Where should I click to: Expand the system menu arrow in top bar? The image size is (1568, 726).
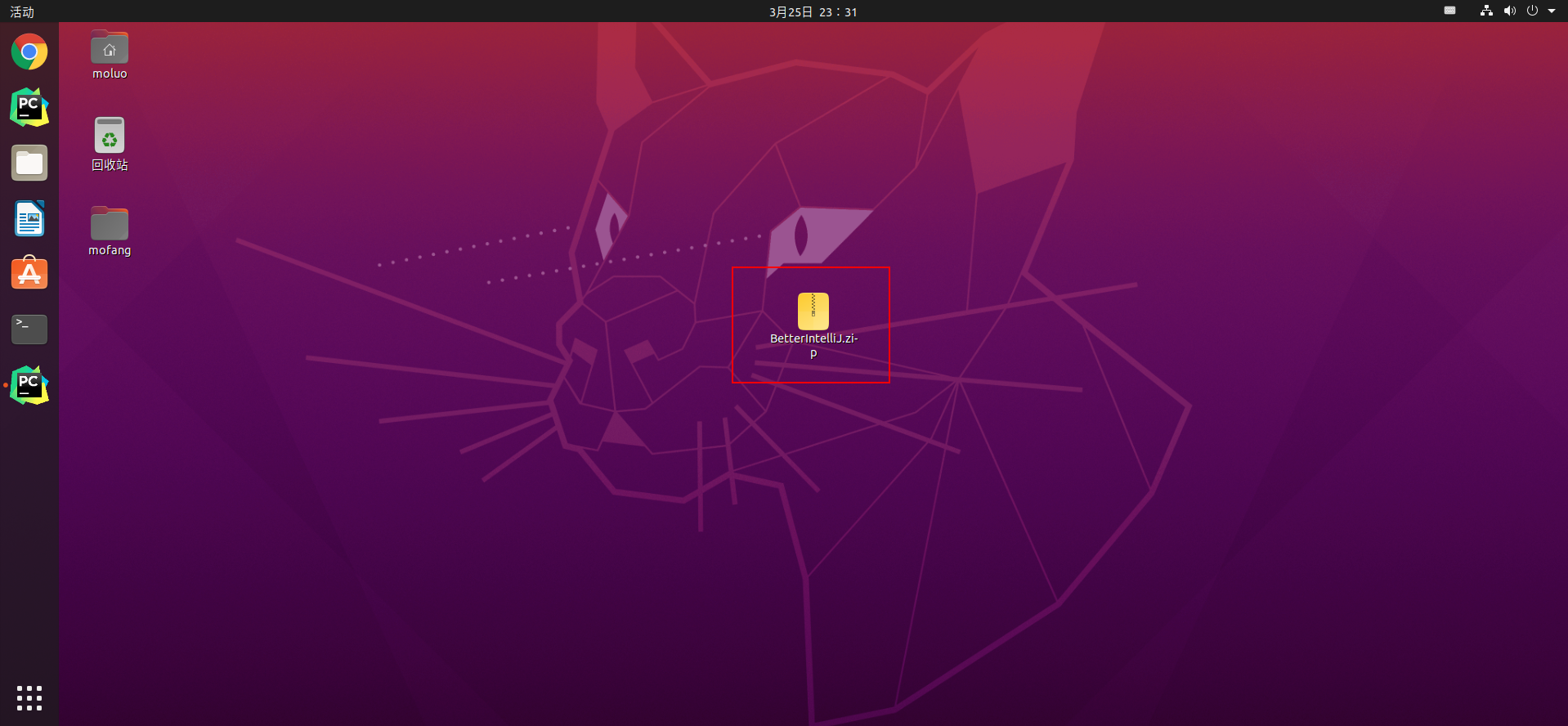1552,11
